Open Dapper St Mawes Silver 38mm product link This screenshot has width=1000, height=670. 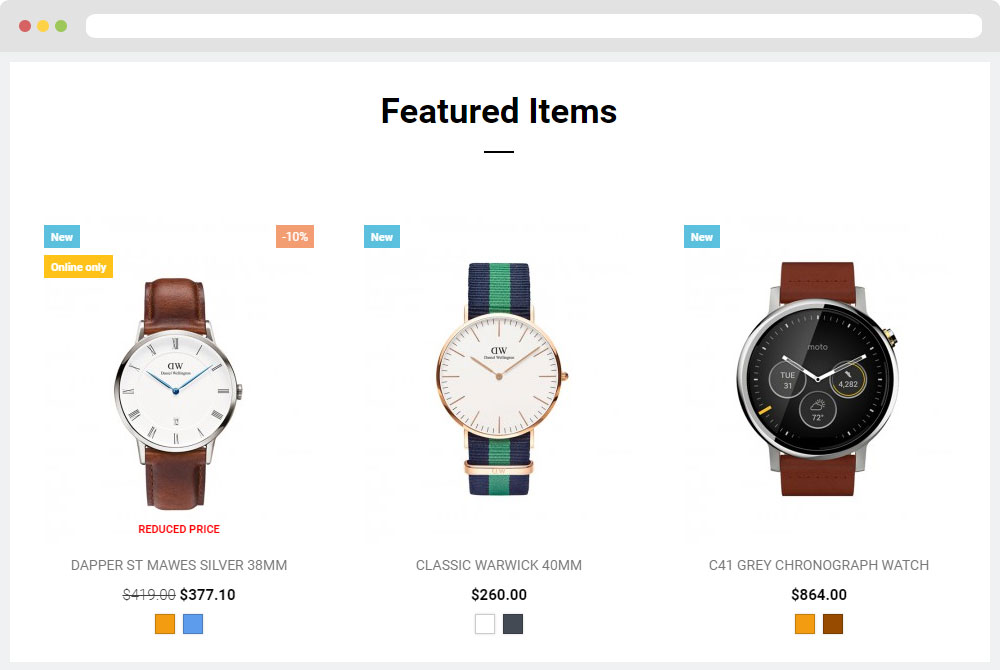[179, 565]
